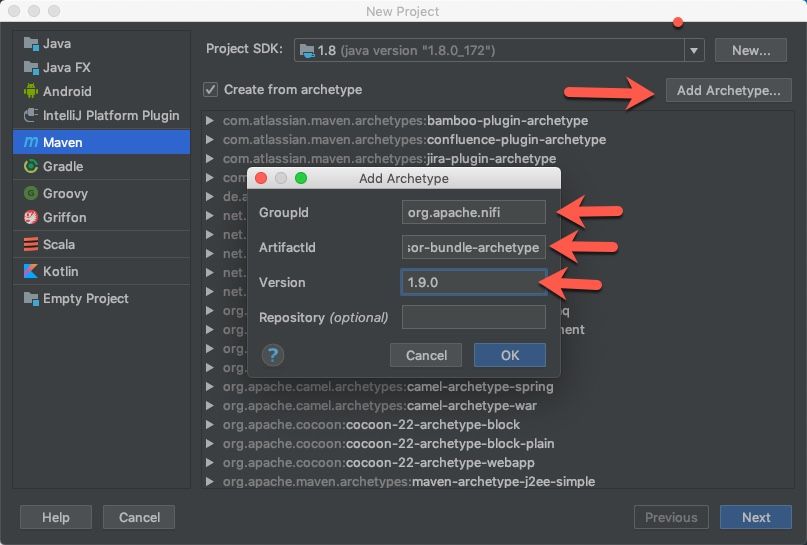Expand cocoon-22-archetype-block-plain entry
The width and height of the screenshot is (807, 545).
coord(209,444)
